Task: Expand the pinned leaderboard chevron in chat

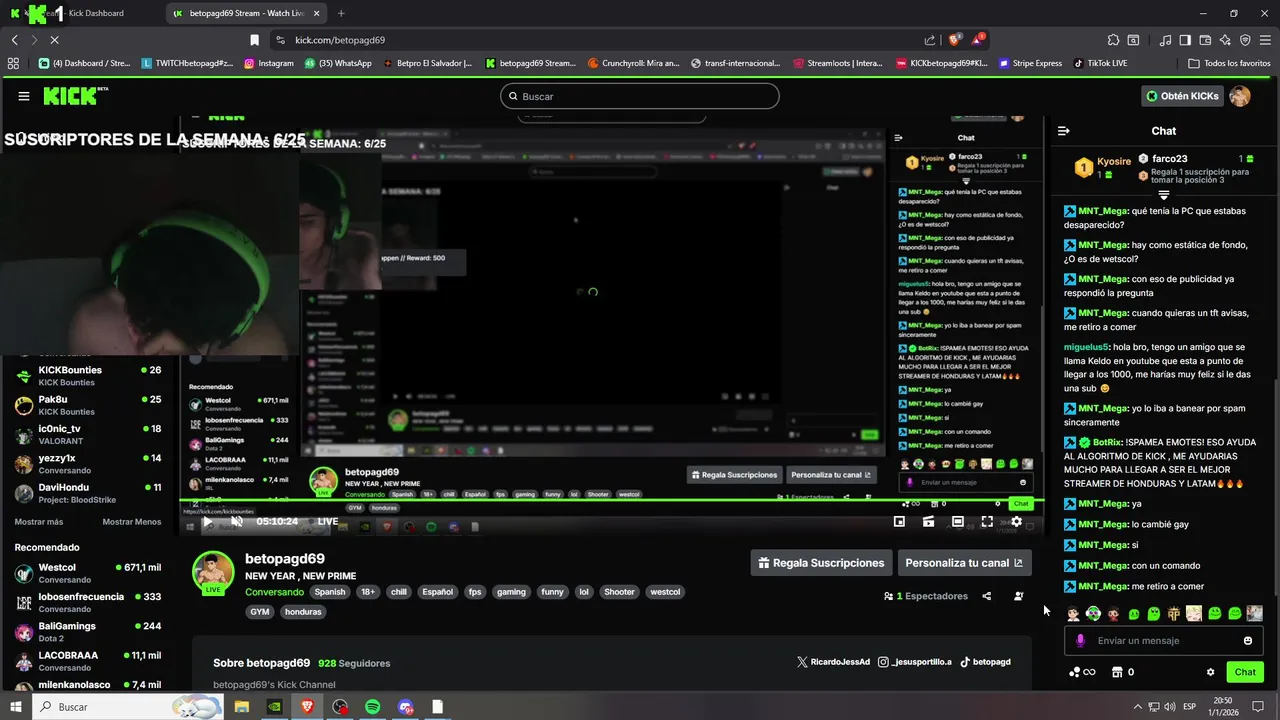Action: tap(1164, 195)
